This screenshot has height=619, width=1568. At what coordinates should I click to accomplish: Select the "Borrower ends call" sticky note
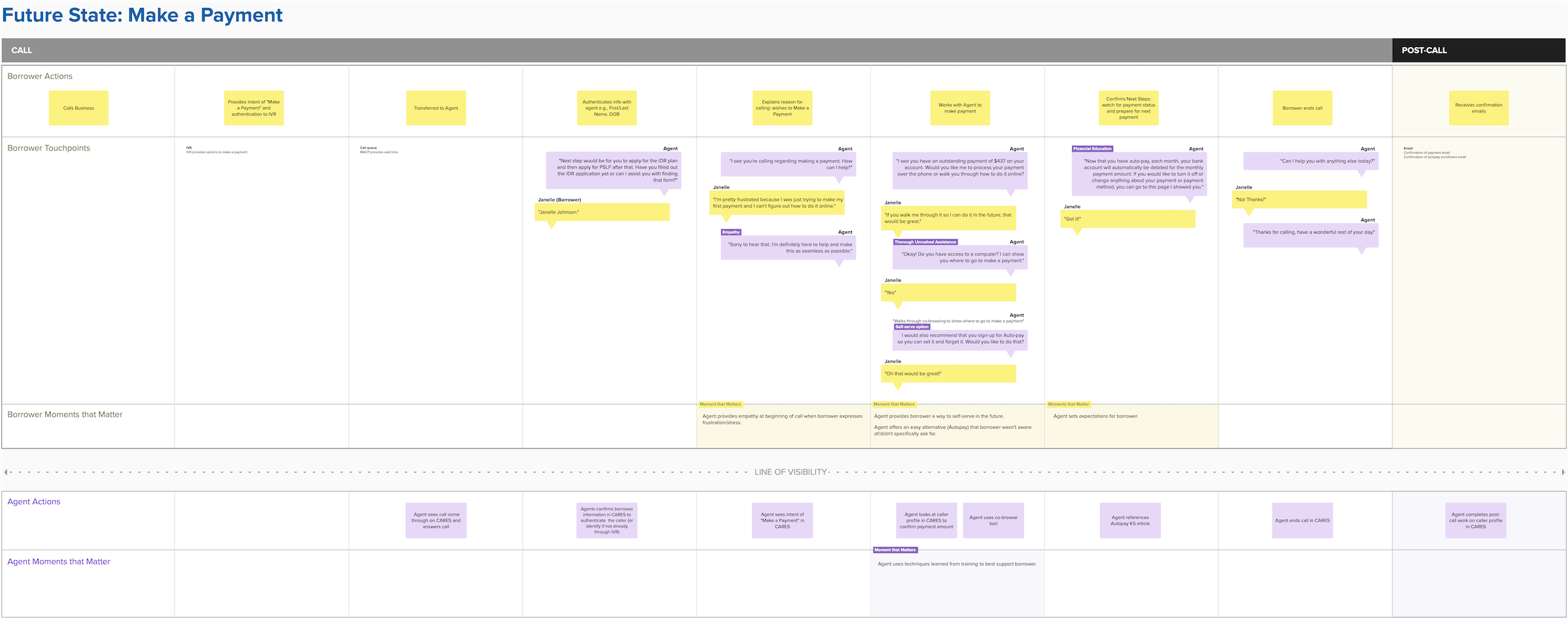point(1303,108)
